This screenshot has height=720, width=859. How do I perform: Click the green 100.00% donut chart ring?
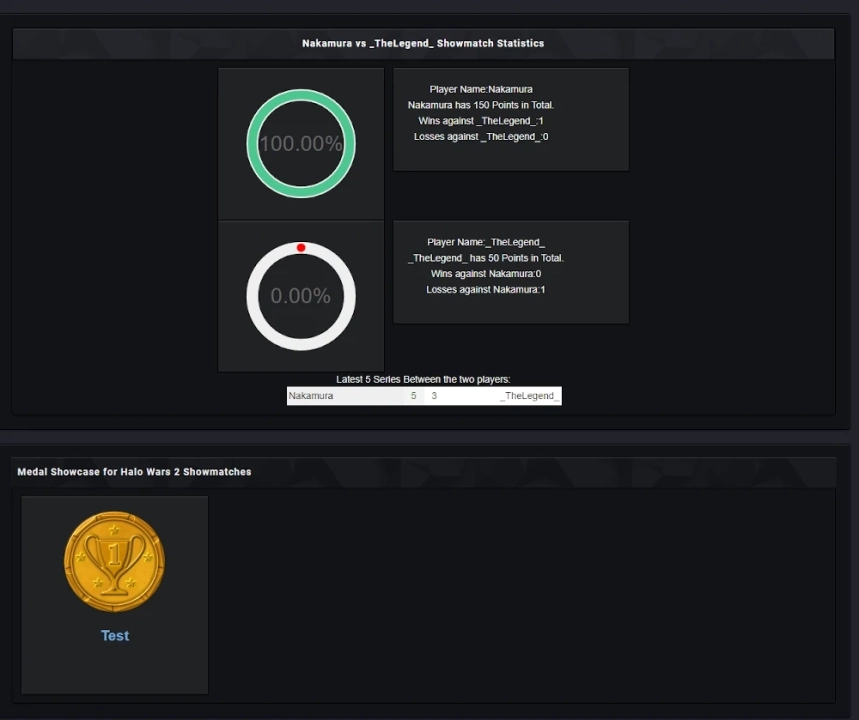[x=301, y=96]
